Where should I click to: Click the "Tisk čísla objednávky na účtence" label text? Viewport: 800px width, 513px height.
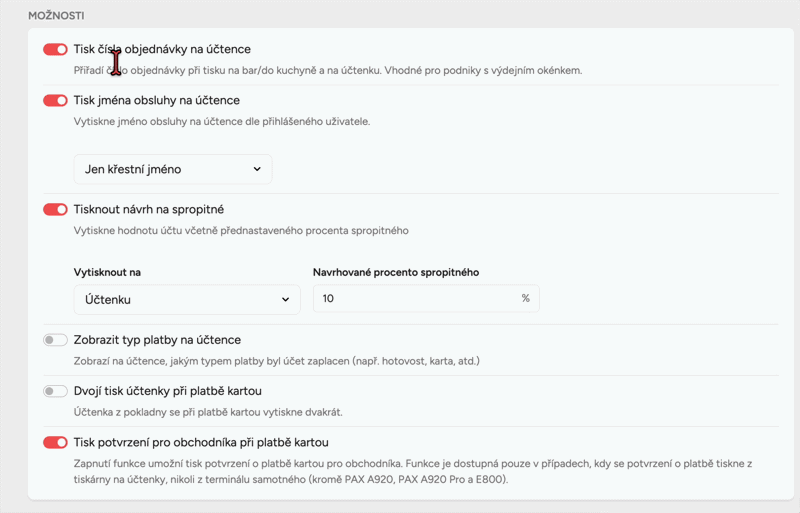(x=162, y=49)
